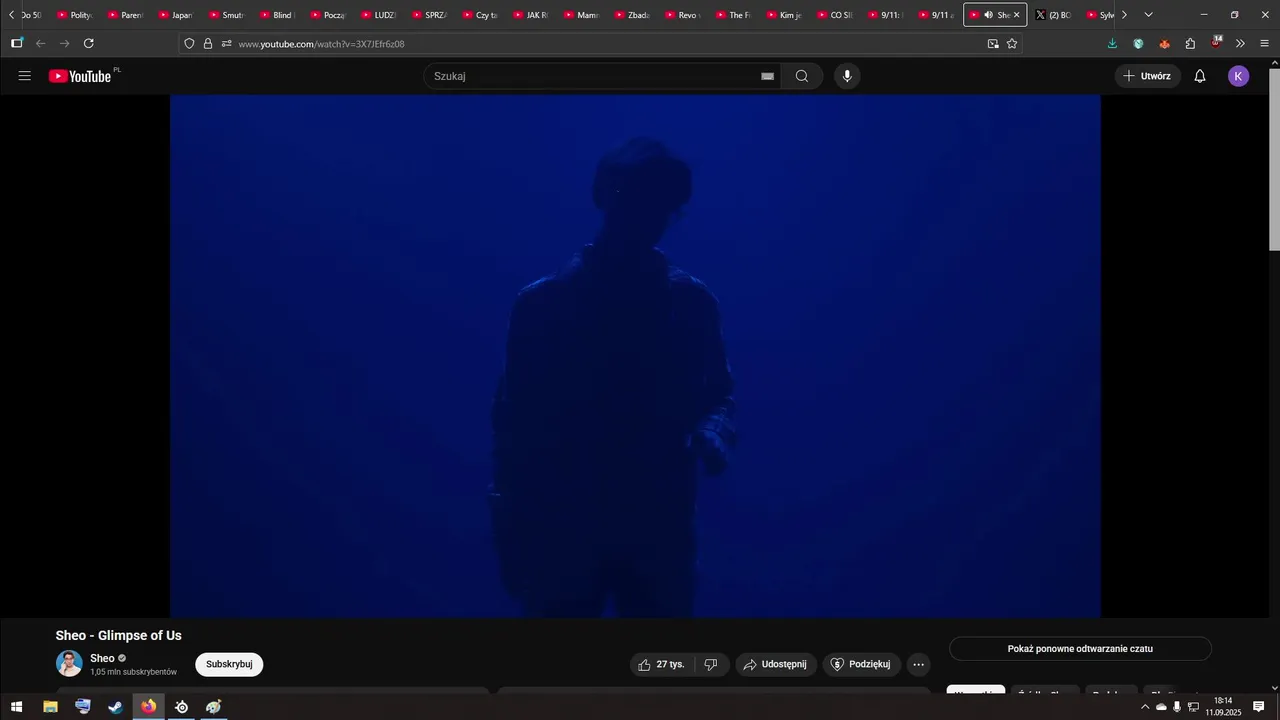Switch to the Blind tab

click(x=277, y=15)
